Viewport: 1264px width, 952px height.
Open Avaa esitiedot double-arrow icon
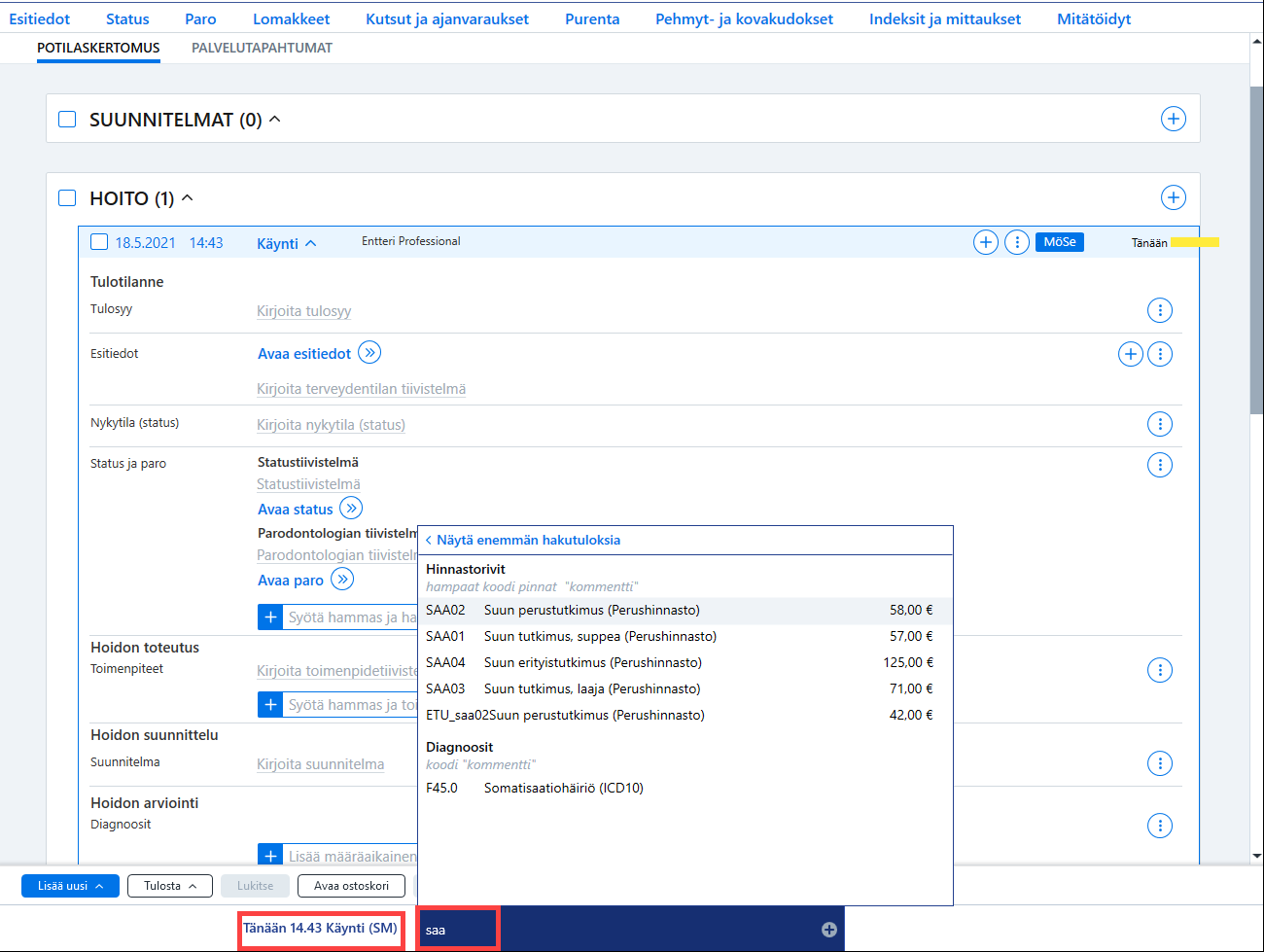pos(369,352)
